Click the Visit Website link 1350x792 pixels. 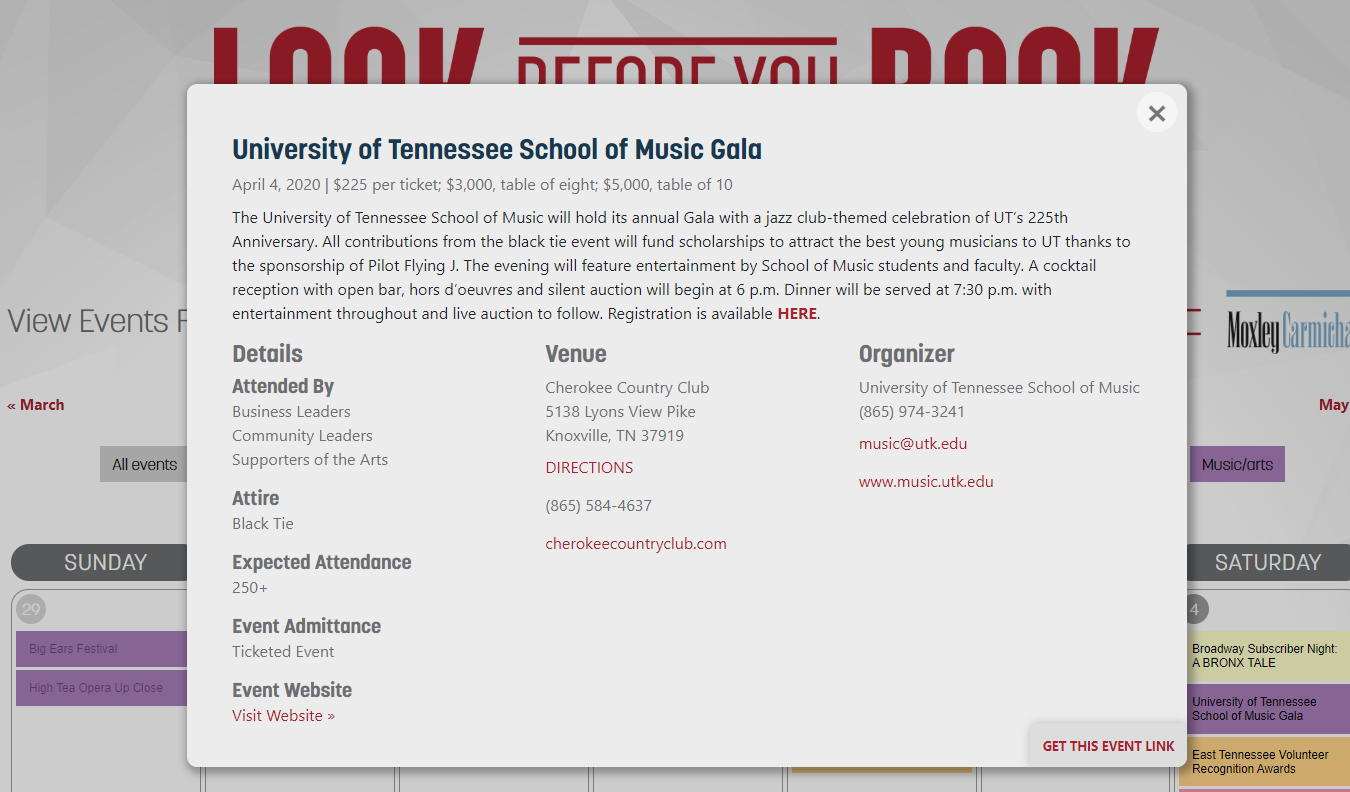[x=283, y=716]
